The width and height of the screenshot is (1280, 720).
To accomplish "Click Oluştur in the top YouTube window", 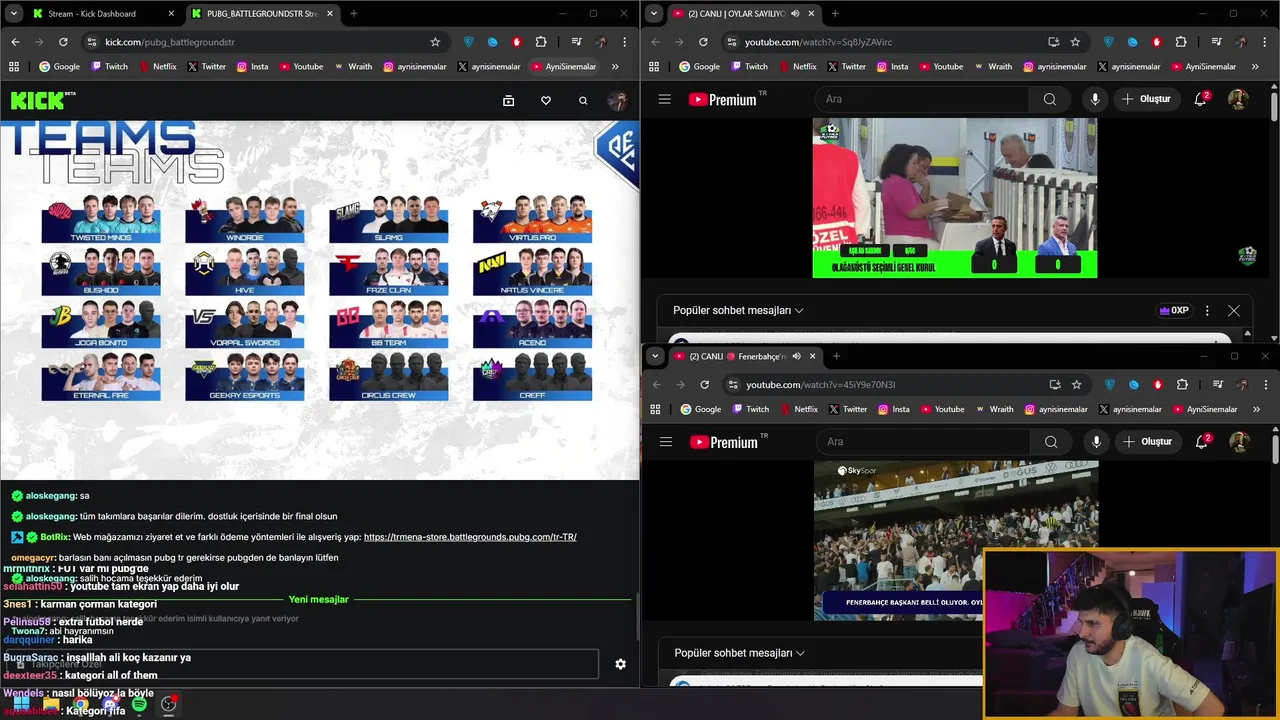I will point(1146,99).
